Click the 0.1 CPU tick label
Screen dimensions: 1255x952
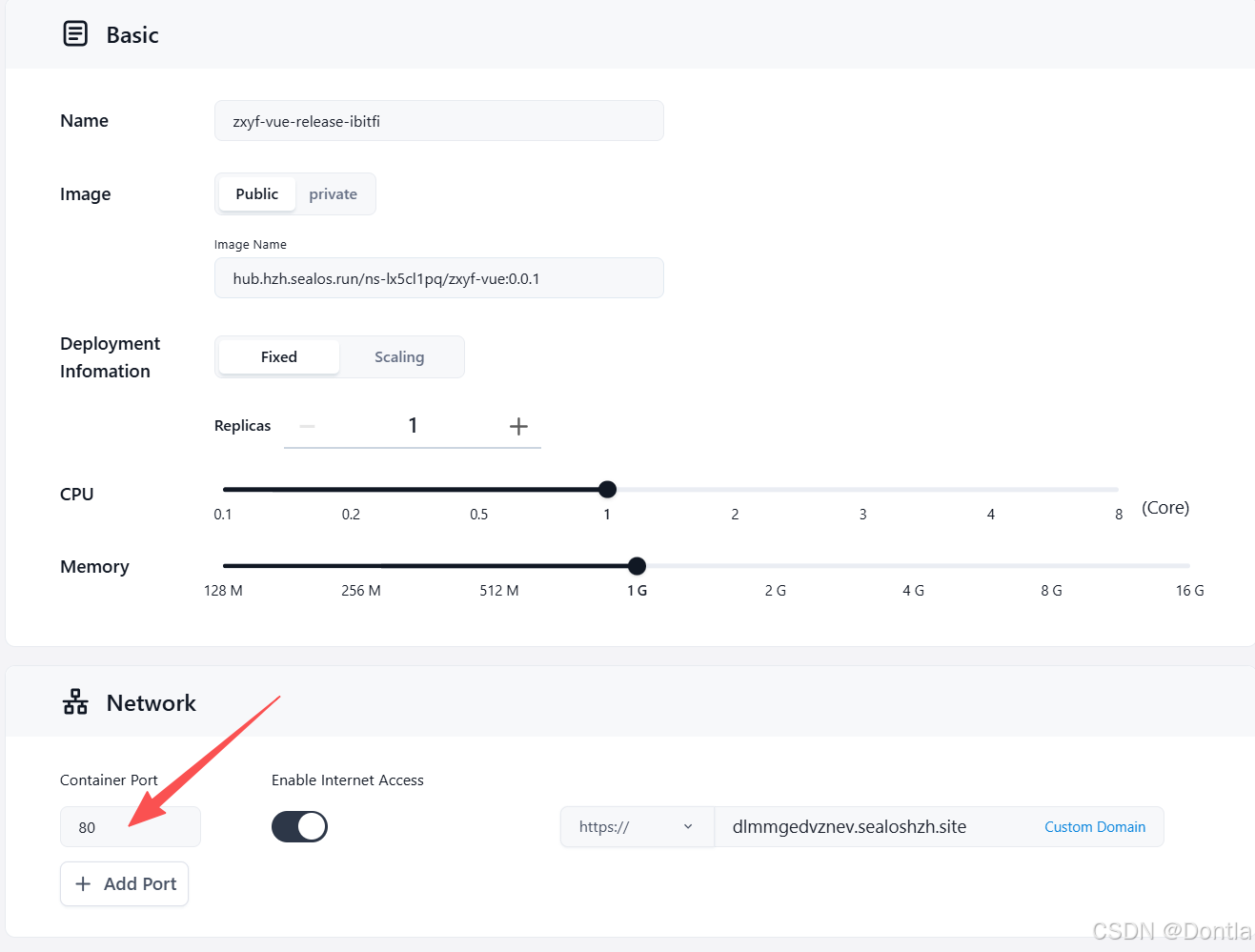(223, 514)
